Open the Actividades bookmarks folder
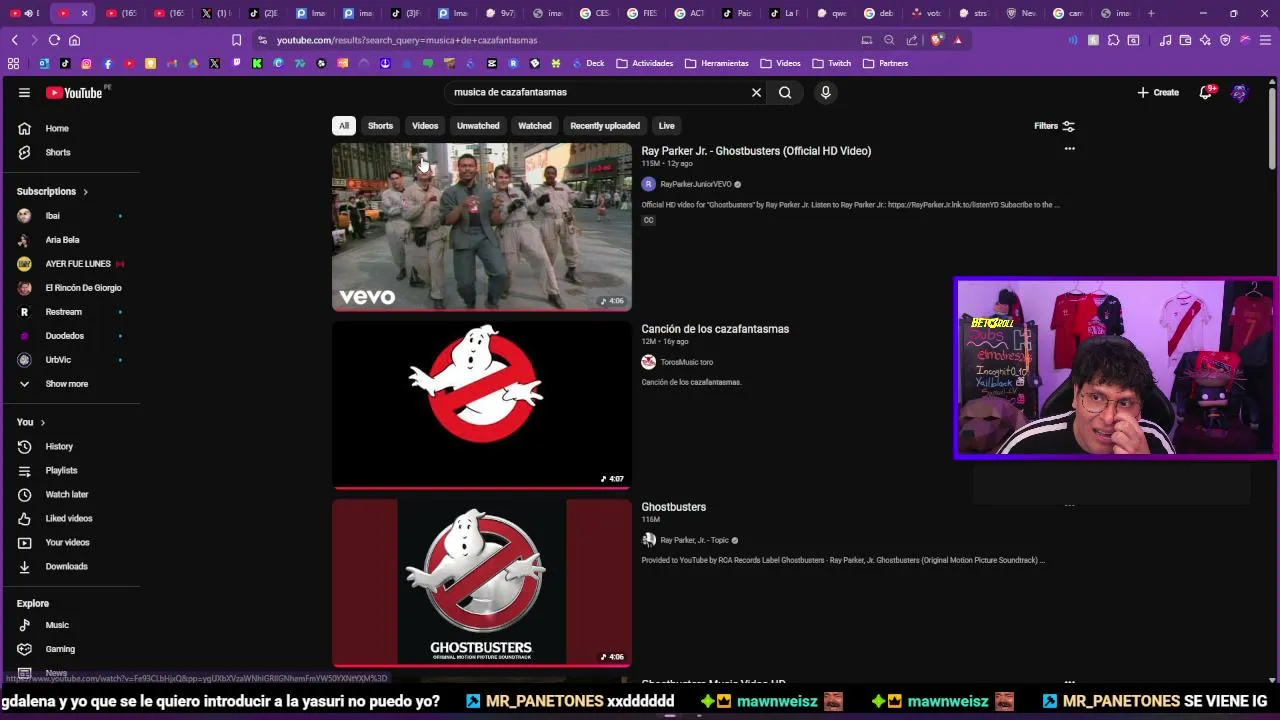The width and height of the screenshot is (1280, 720). click(644, 63)
